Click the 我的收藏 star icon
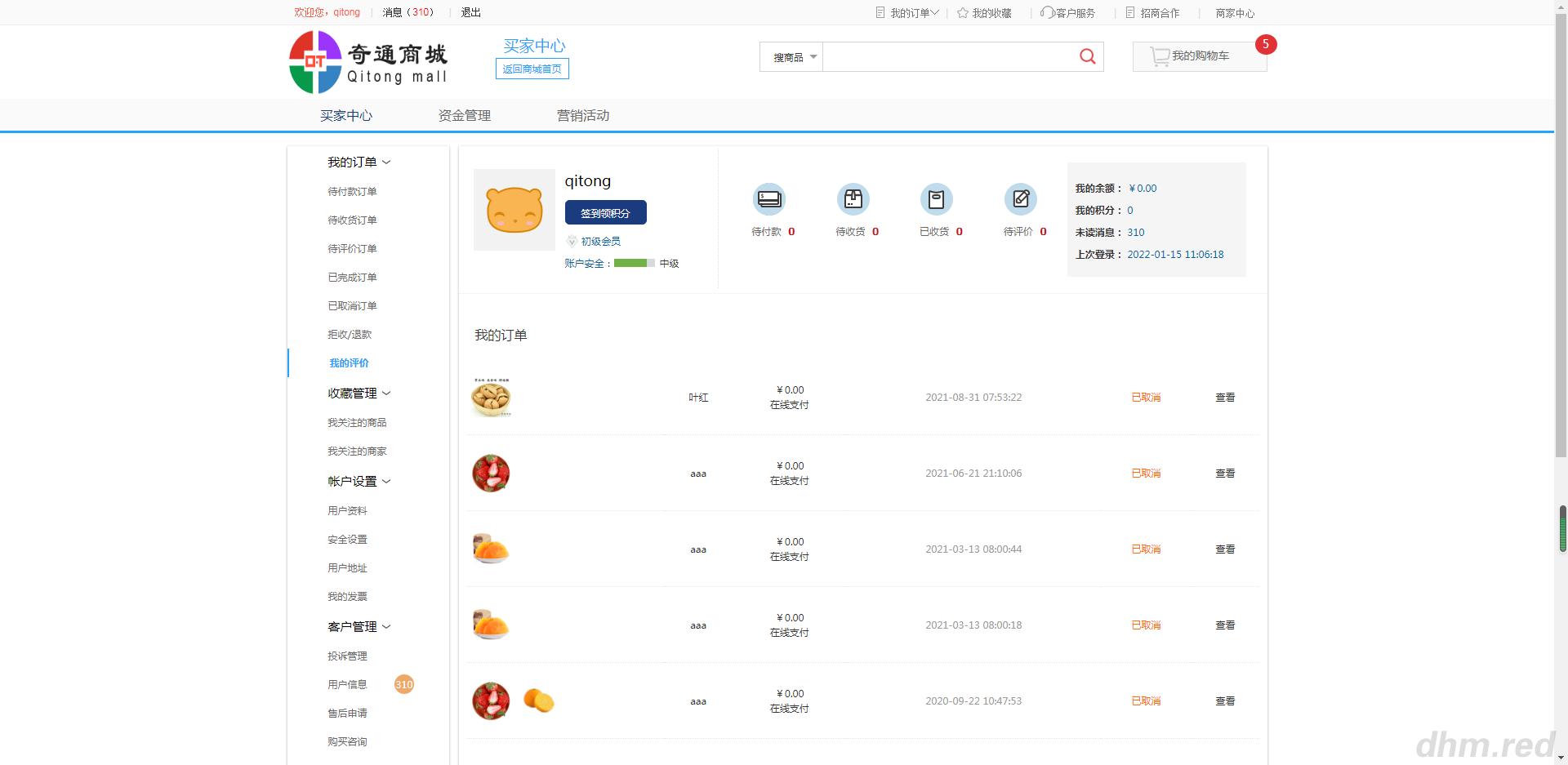This screenshot has width=1568, height=765. 962,12
